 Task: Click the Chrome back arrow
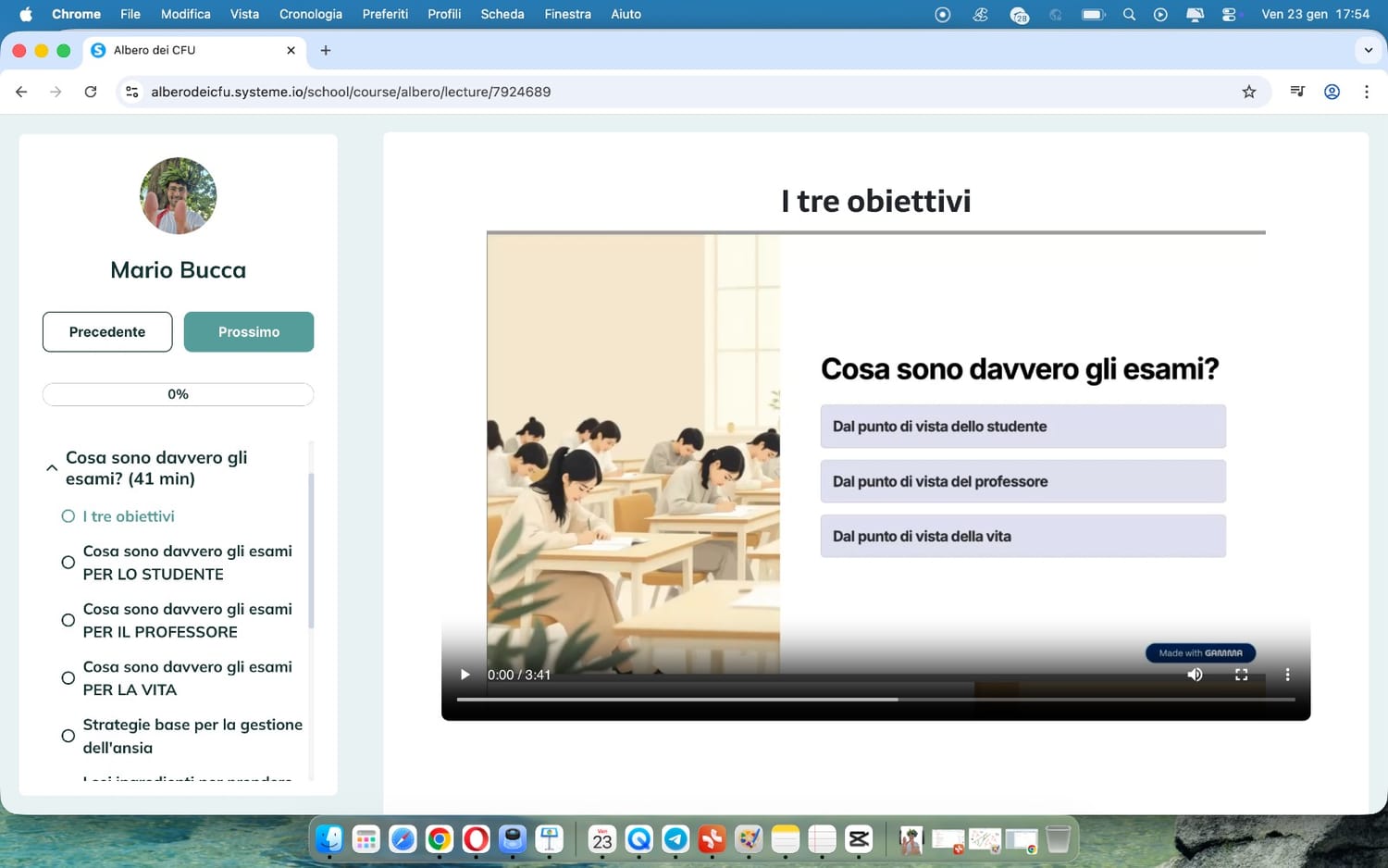[21, 92]
